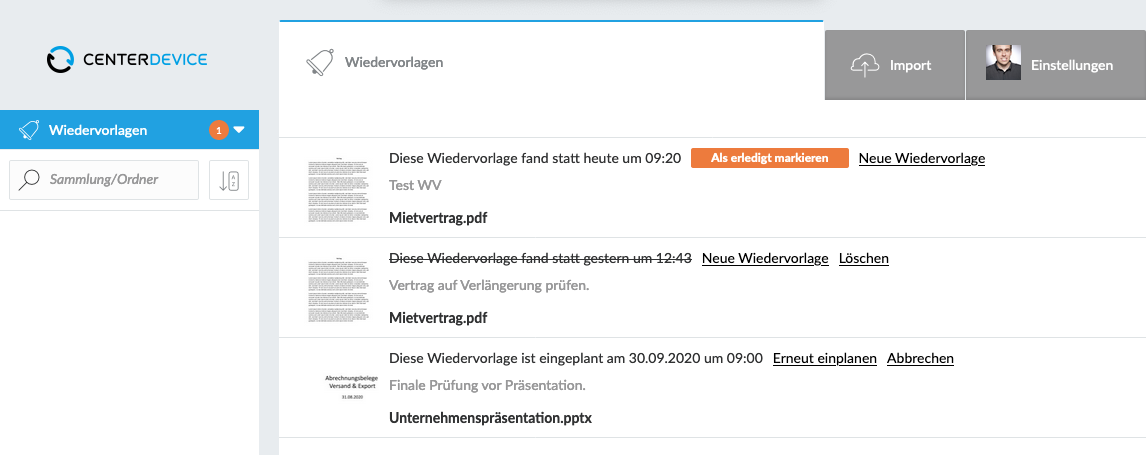Click the Wiedervorlagen header title
The image size is (1146, 455).
coord(394,62)
